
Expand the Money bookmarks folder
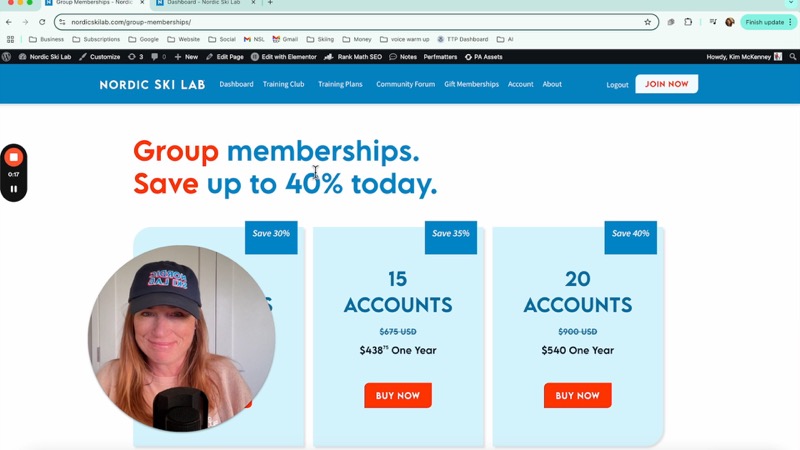click(x=357, y=39)
